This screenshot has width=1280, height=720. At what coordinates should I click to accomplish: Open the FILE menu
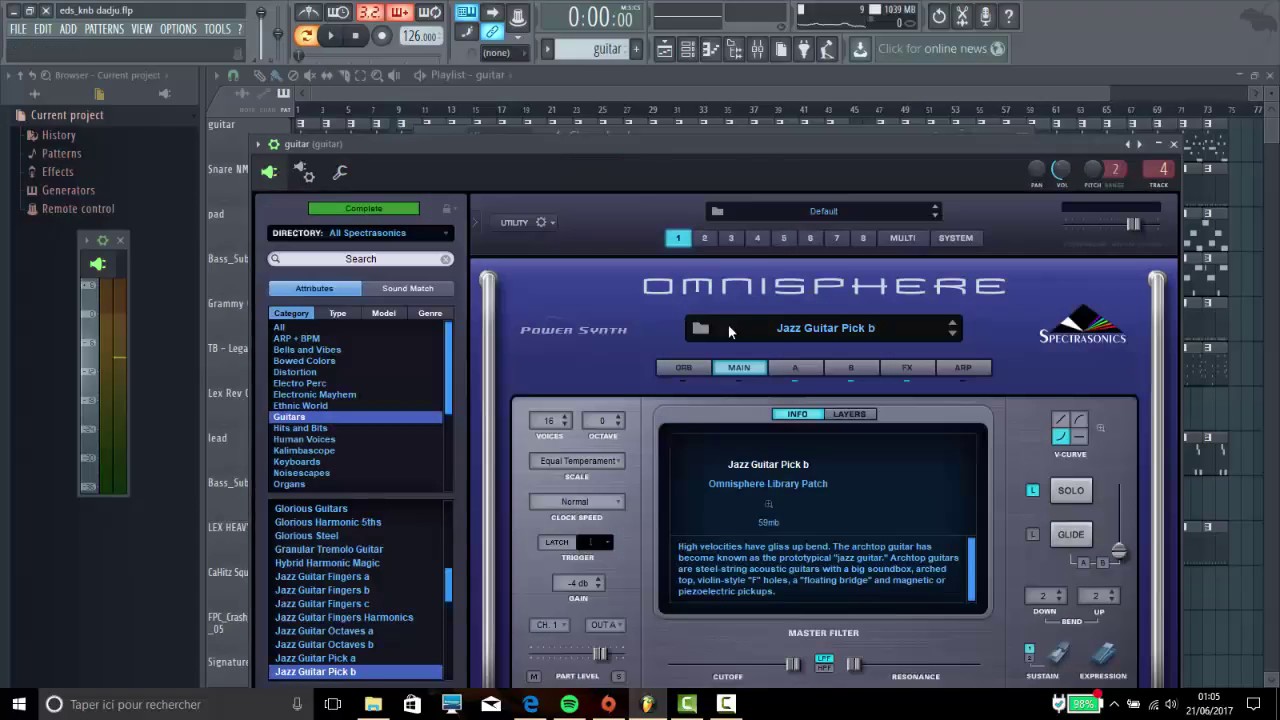pos(18,29)
